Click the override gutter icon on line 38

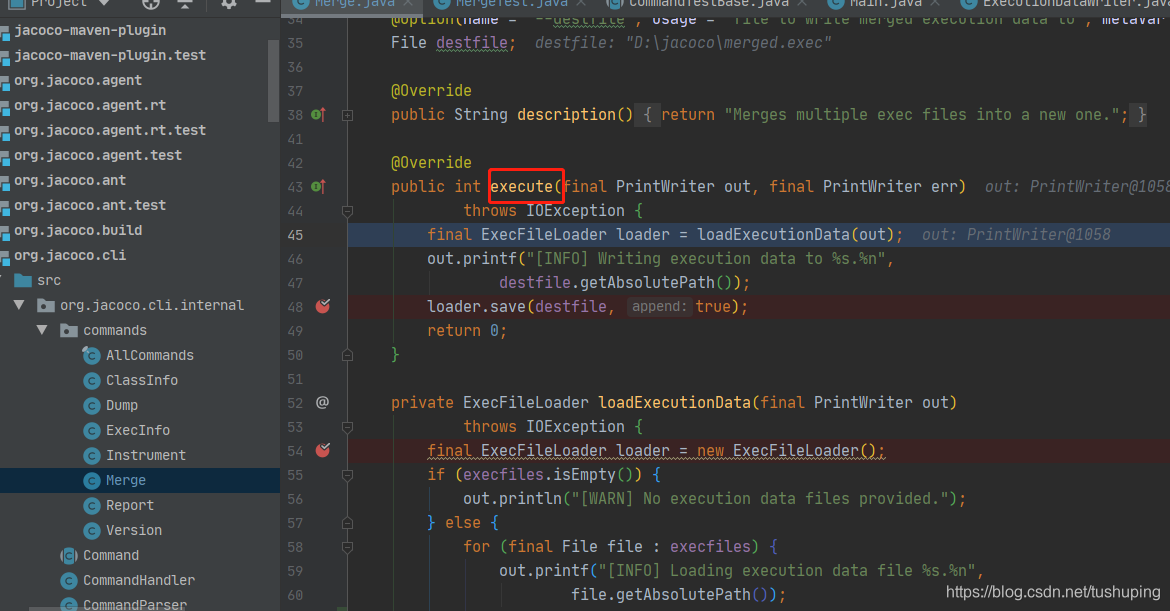tap(318, 115)
